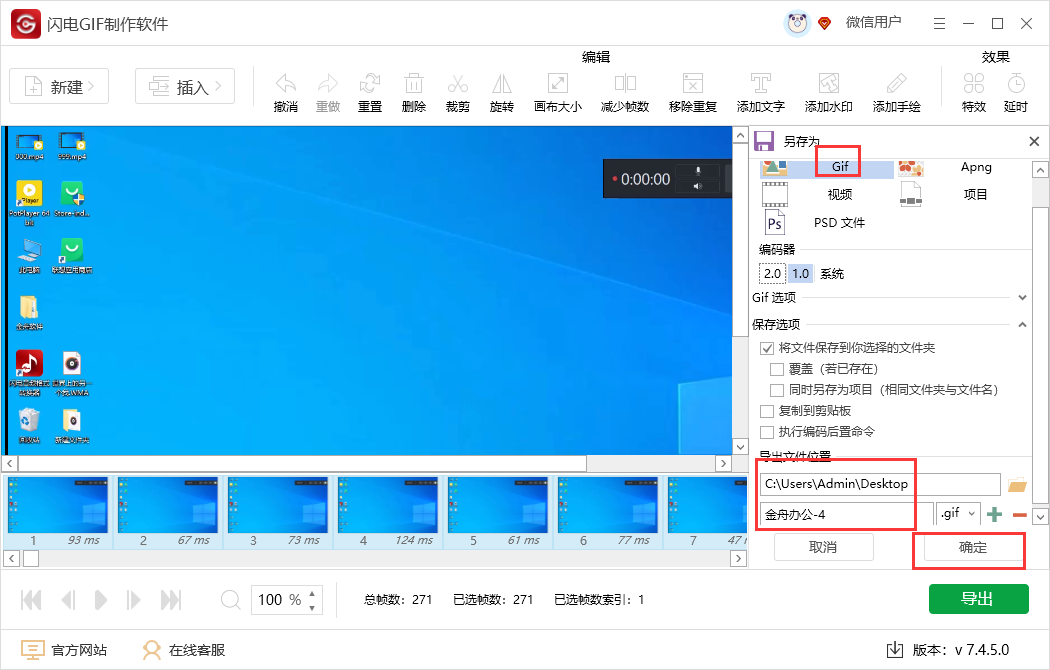Expand the Gif 选项 section
The height and width of the screenshot is (670, 1050).
tap(1022, 297)
